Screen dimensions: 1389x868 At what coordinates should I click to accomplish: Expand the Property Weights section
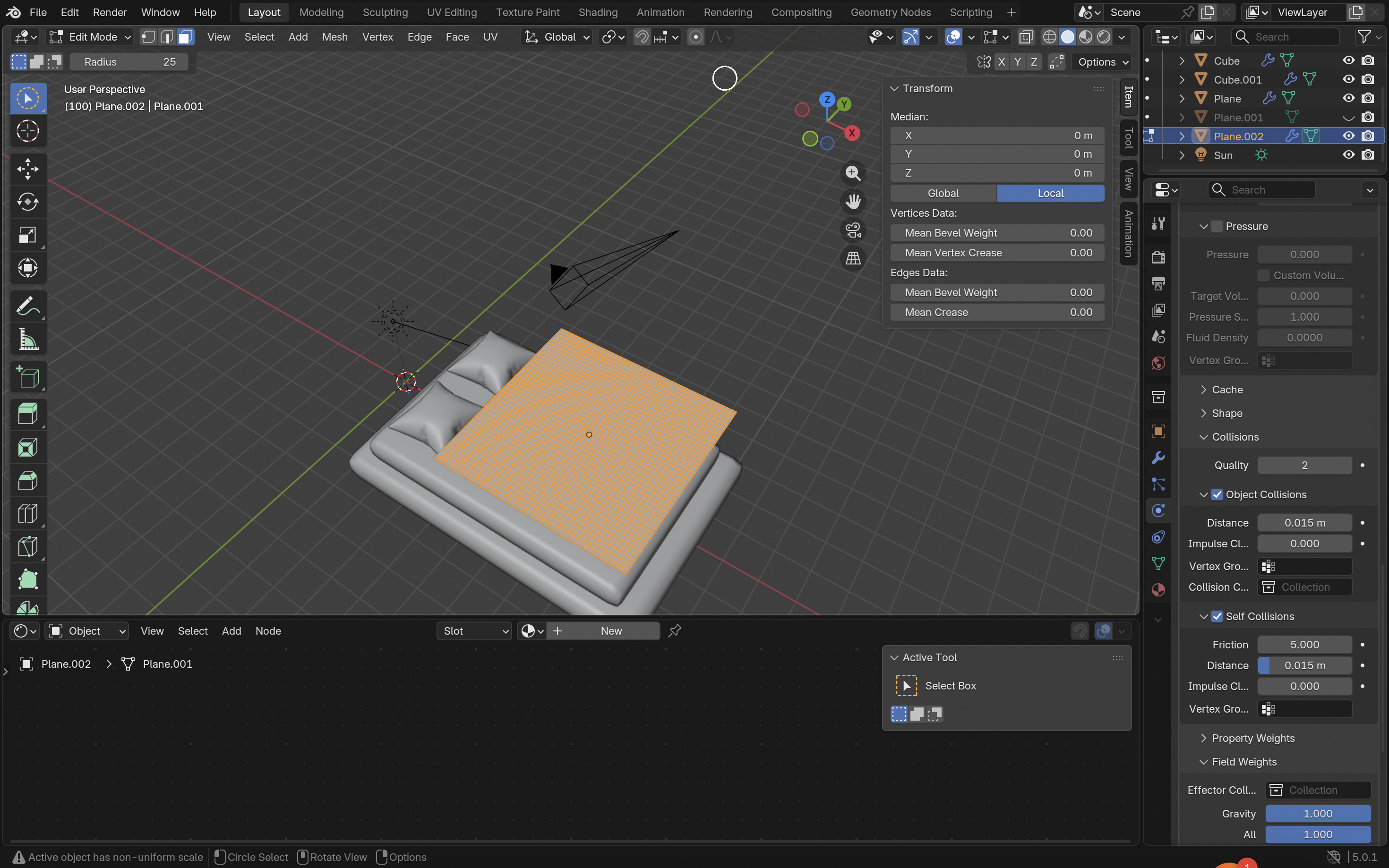click(x=1252, y=738)
